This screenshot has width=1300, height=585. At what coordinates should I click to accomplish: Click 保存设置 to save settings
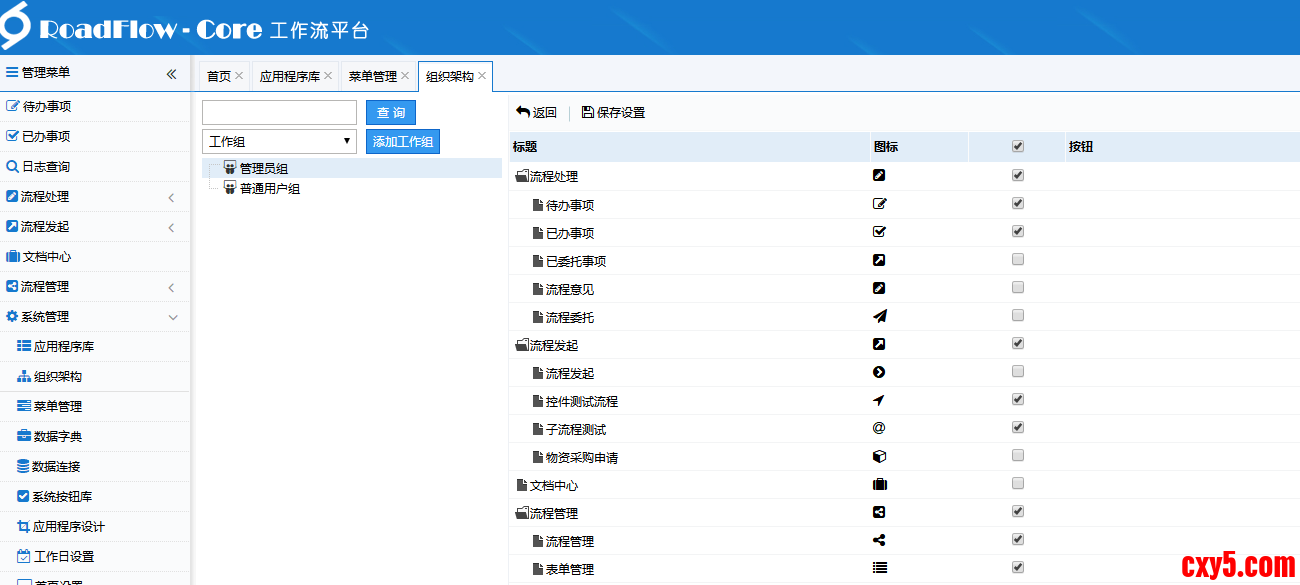[x=613, y=113]
